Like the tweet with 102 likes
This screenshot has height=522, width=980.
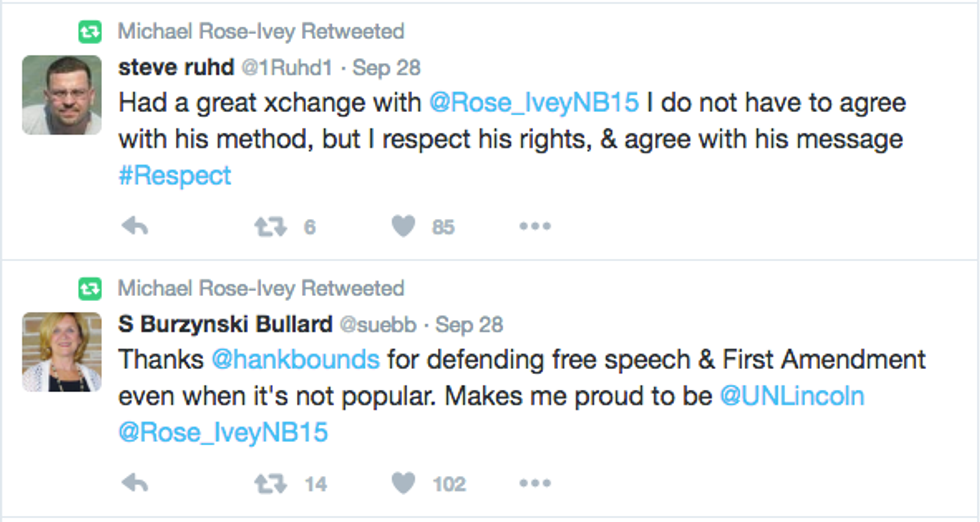pyautogui.click(x=403, y=484)
